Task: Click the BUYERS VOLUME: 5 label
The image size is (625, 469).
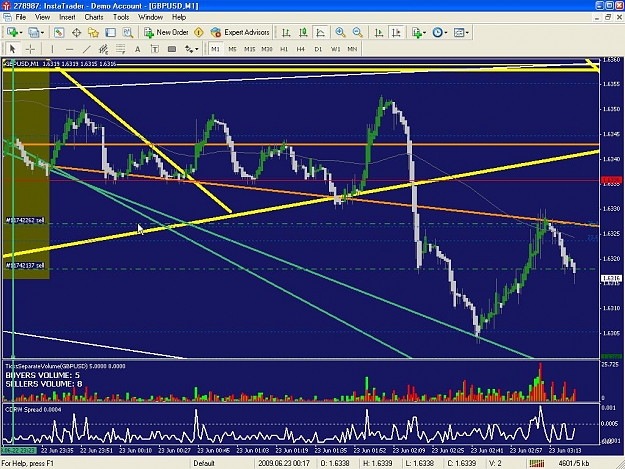Action: click(42, 375)
